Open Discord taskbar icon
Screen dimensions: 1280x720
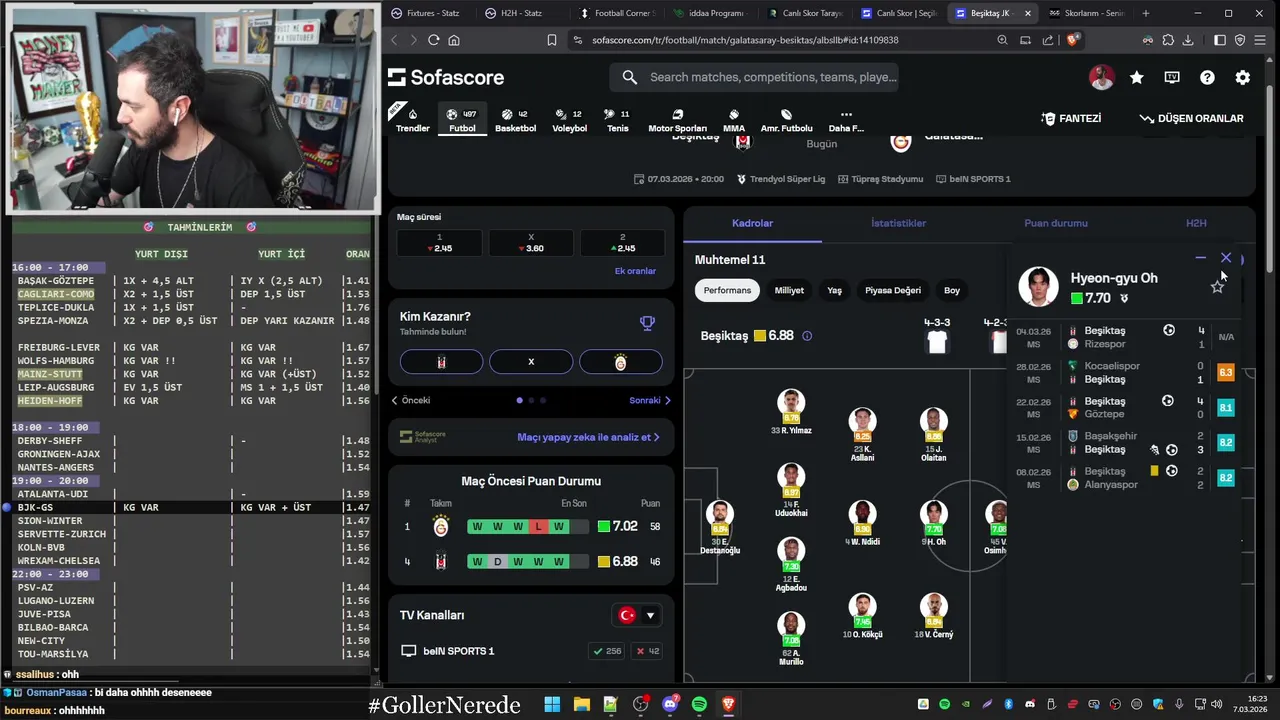click(669, 704)
